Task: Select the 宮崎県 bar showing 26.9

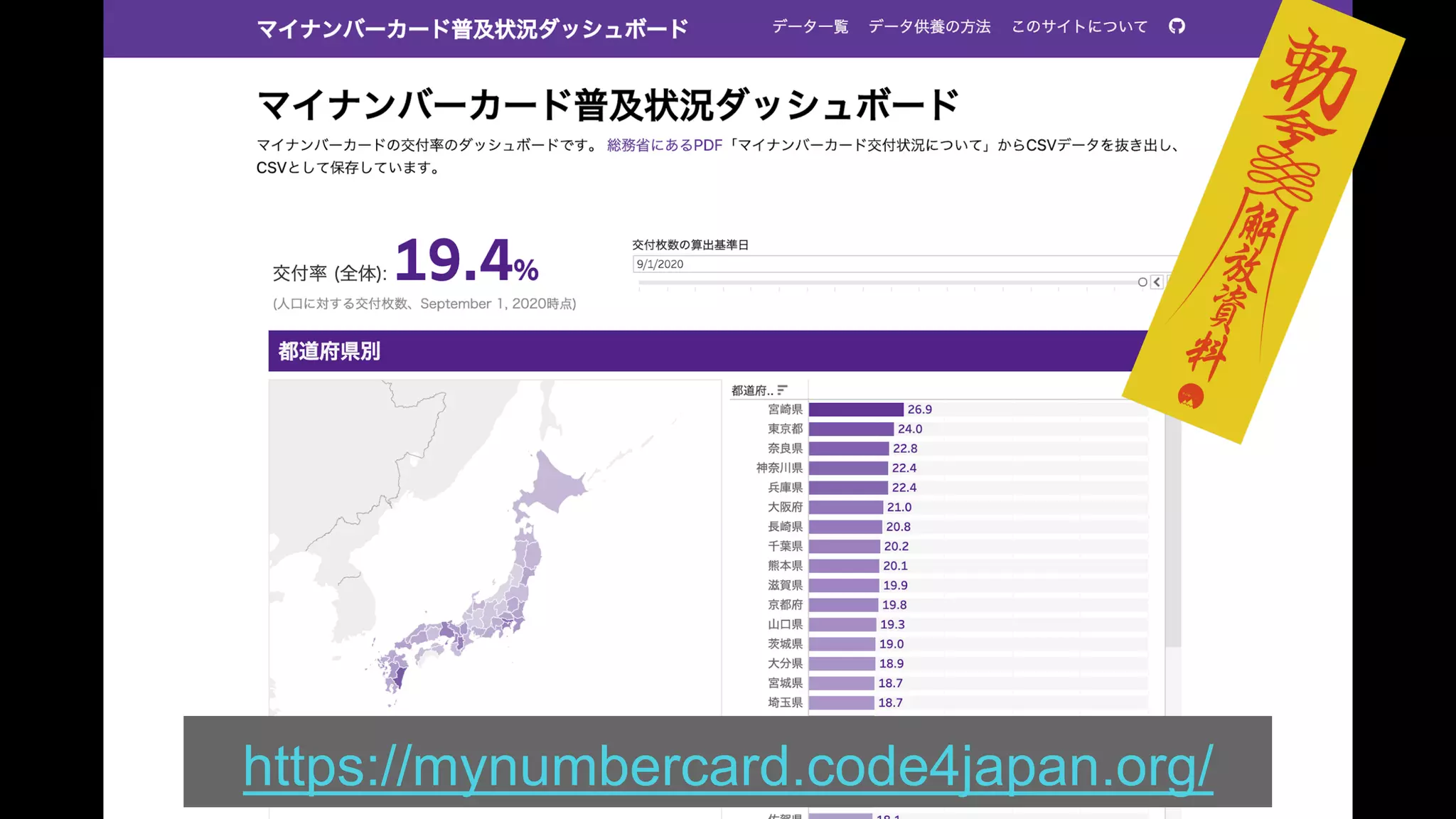Action: click(856, 409)
